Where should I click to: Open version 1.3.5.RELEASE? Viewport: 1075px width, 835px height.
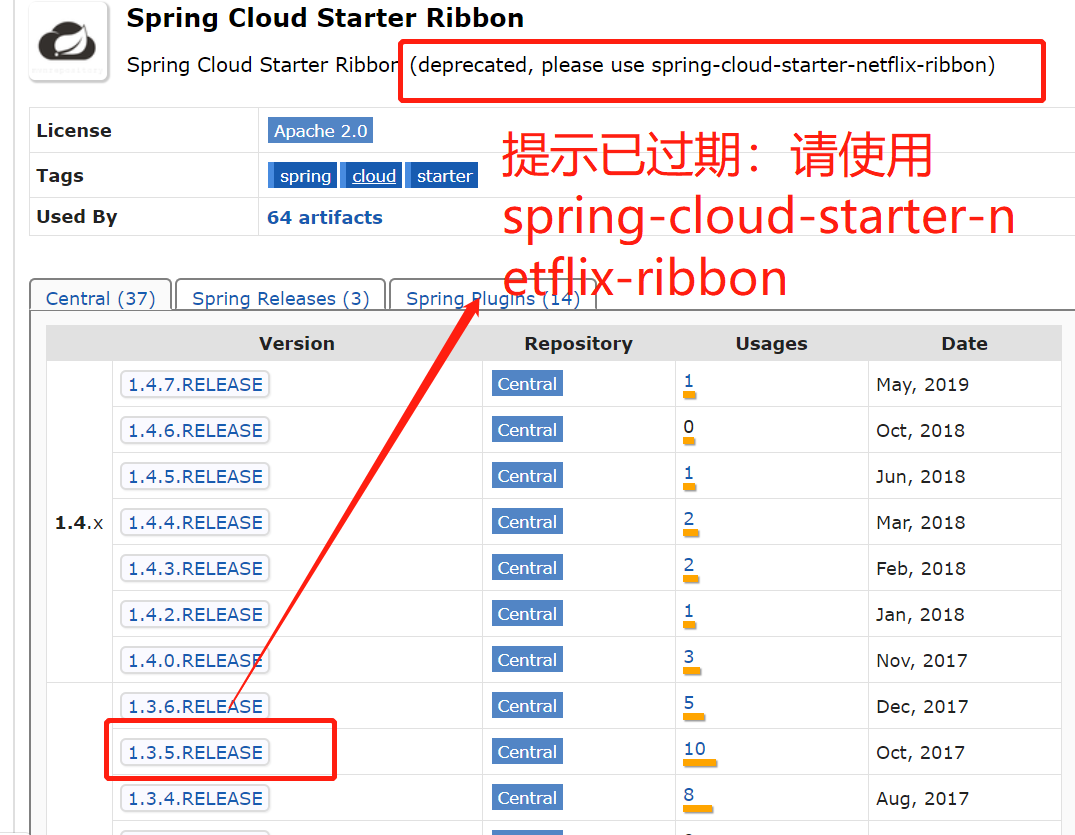point(195,751)
